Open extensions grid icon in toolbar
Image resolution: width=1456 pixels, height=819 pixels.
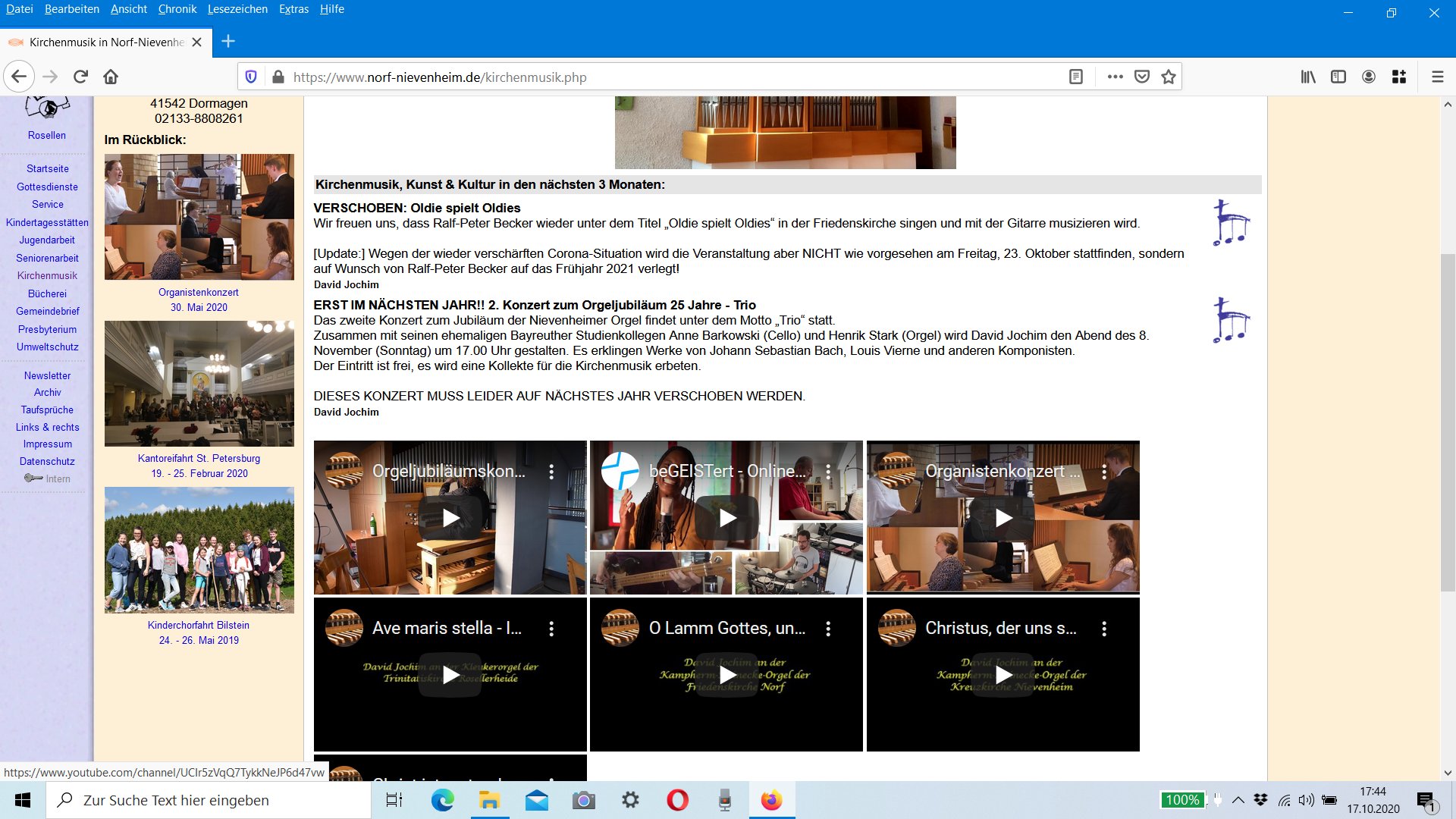tap(1399, 77)
